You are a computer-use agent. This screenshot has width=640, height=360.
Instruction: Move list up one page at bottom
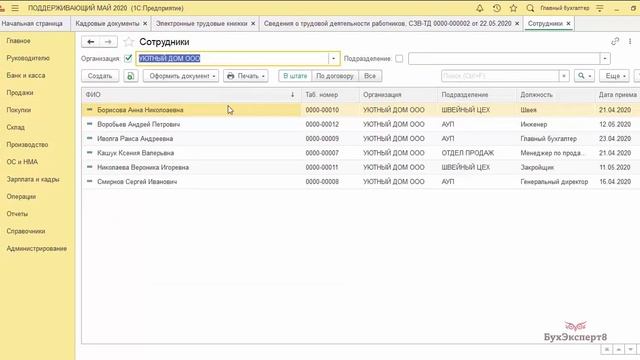[619, 349]
